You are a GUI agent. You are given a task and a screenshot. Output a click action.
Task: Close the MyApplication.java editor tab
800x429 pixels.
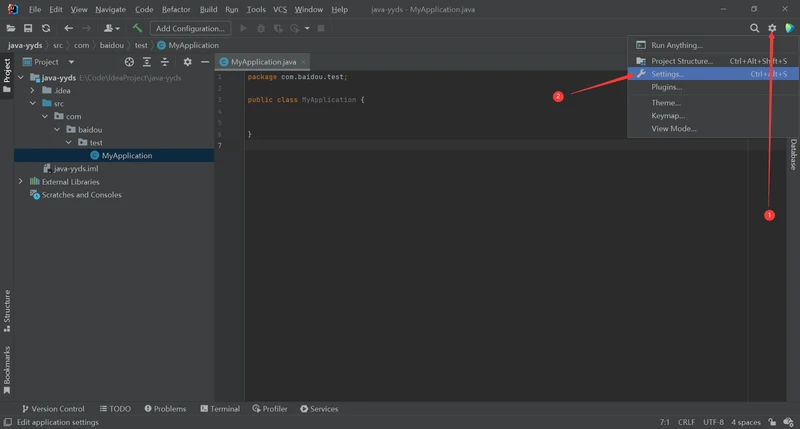(304, 62)
